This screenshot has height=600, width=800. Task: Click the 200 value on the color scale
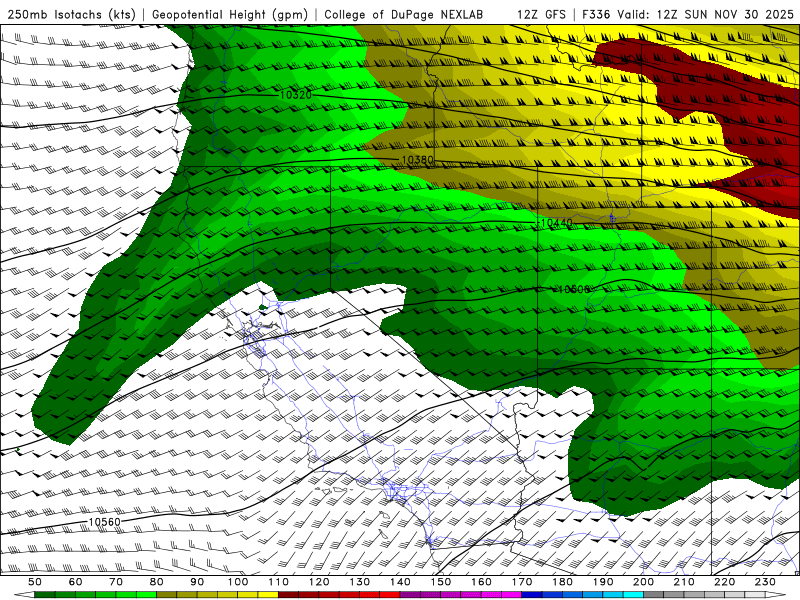[643, 582]
